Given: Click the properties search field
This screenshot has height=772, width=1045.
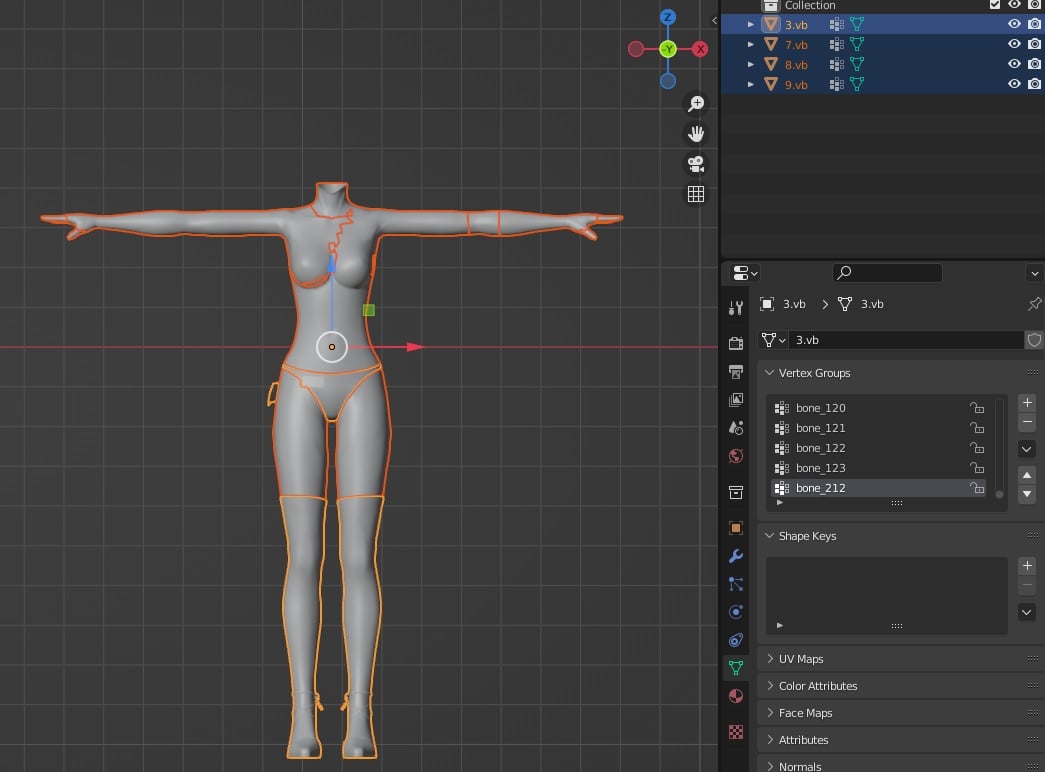Looking at the screenshot, I should tap(887, 273).
